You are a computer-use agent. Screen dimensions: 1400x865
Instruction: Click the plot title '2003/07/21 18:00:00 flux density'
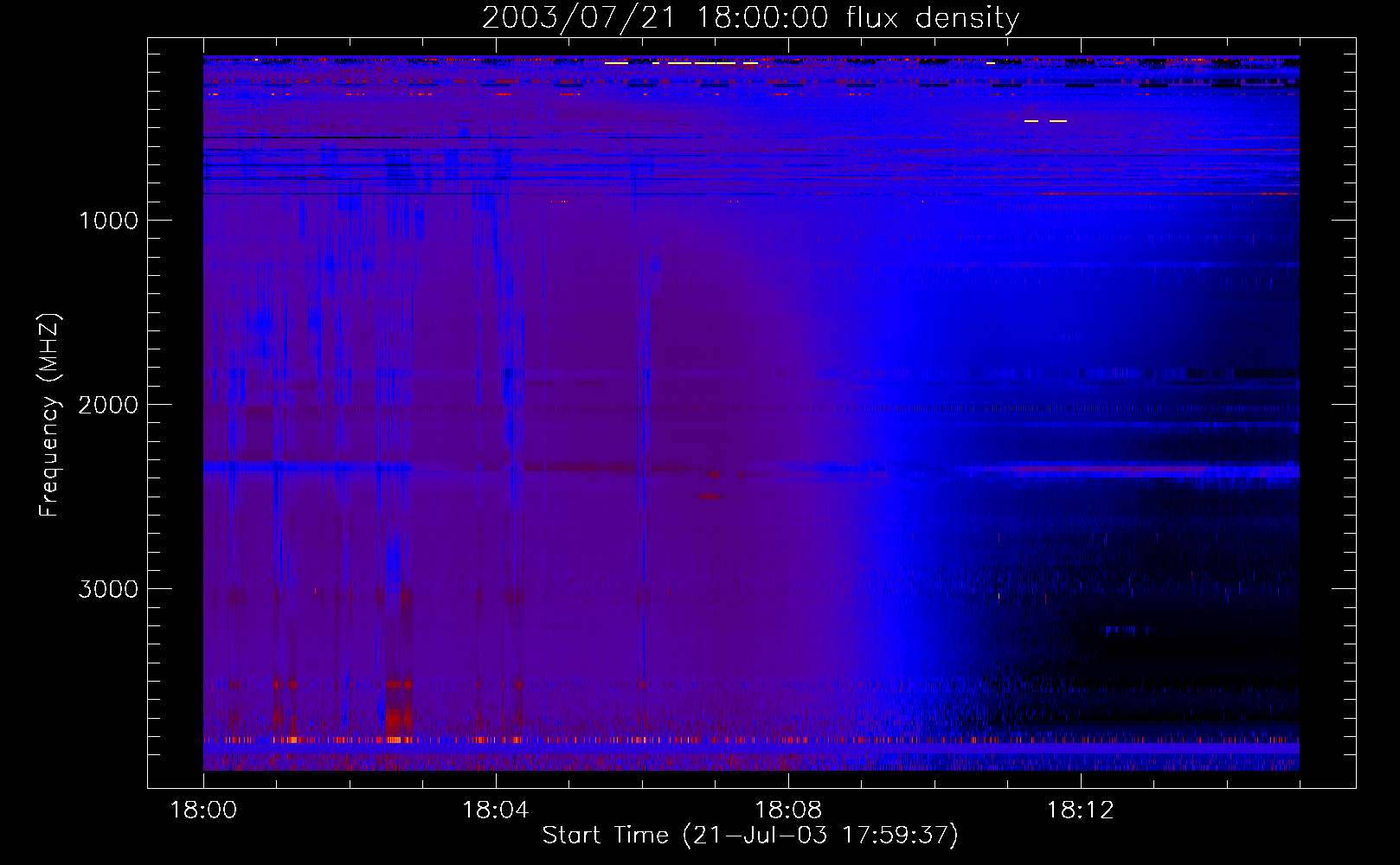click(750, 18)
